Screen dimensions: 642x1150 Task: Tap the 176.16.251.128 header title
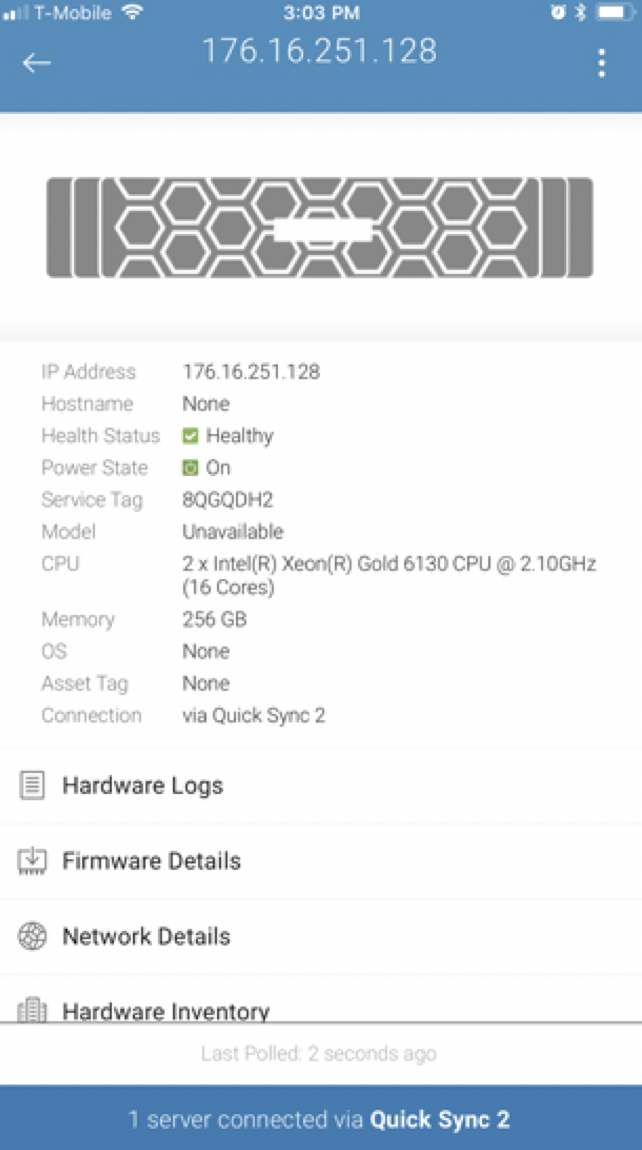point(319,51)
